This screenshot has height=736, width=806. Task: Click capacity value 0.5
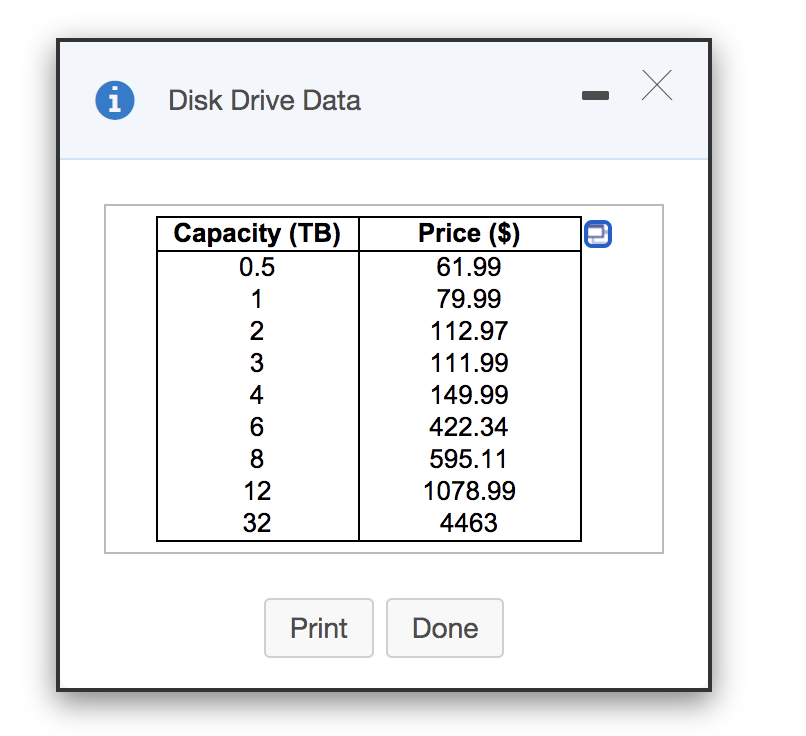257,267
